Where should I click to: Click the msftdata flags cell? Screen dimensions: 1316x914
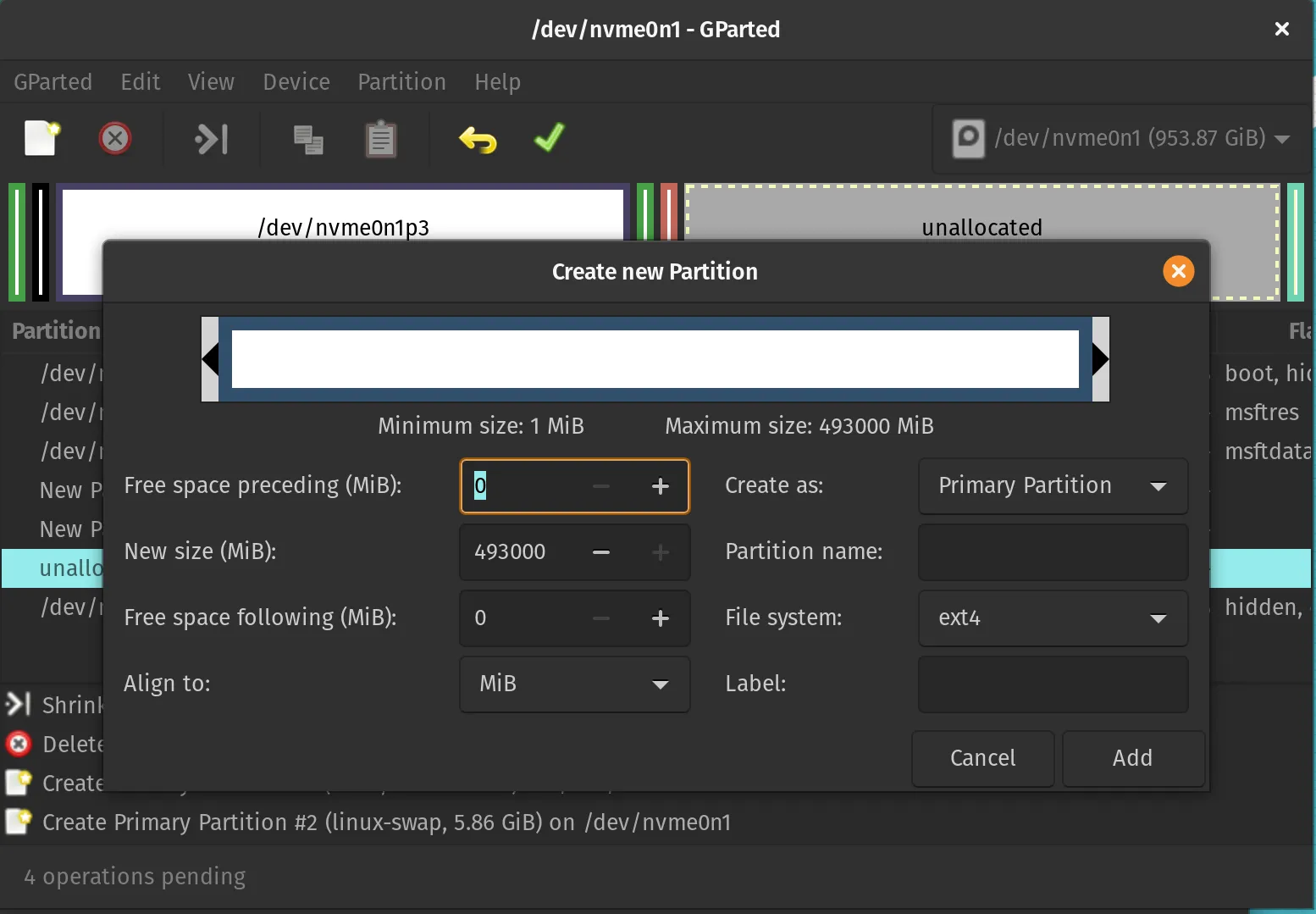(1267, 451)
